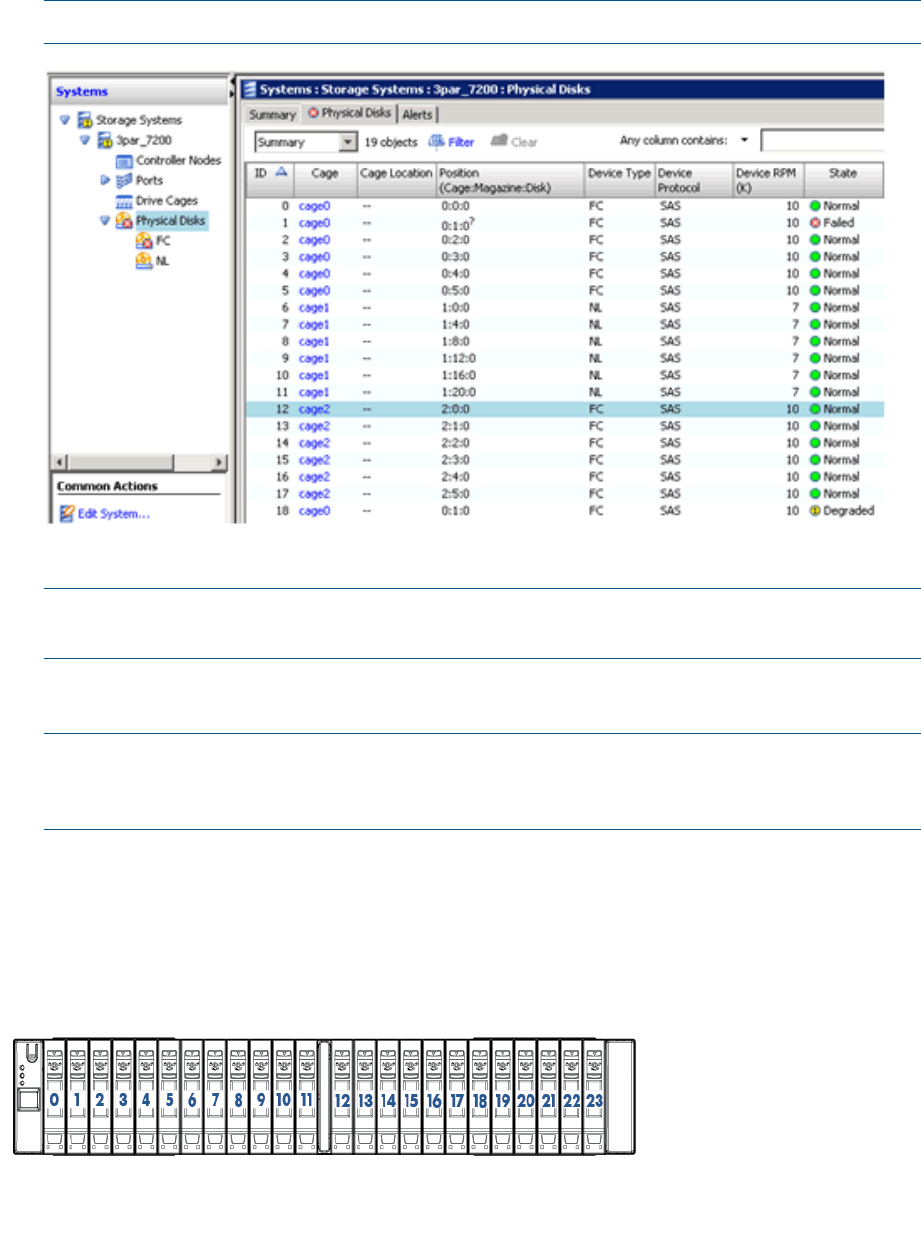Click drive bay 12 in the diagram

342,1098
